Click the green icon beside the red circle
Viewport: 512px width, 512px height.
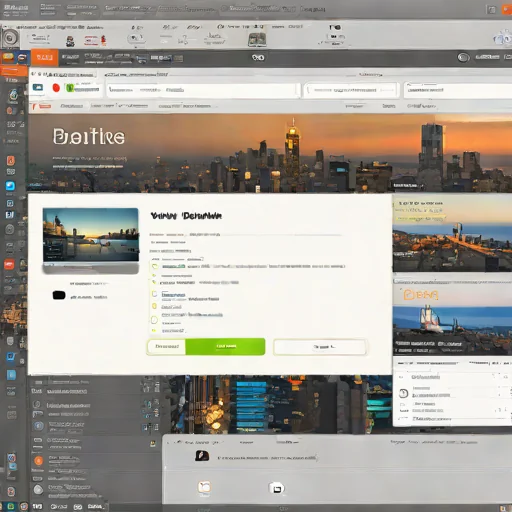[70, 88]
